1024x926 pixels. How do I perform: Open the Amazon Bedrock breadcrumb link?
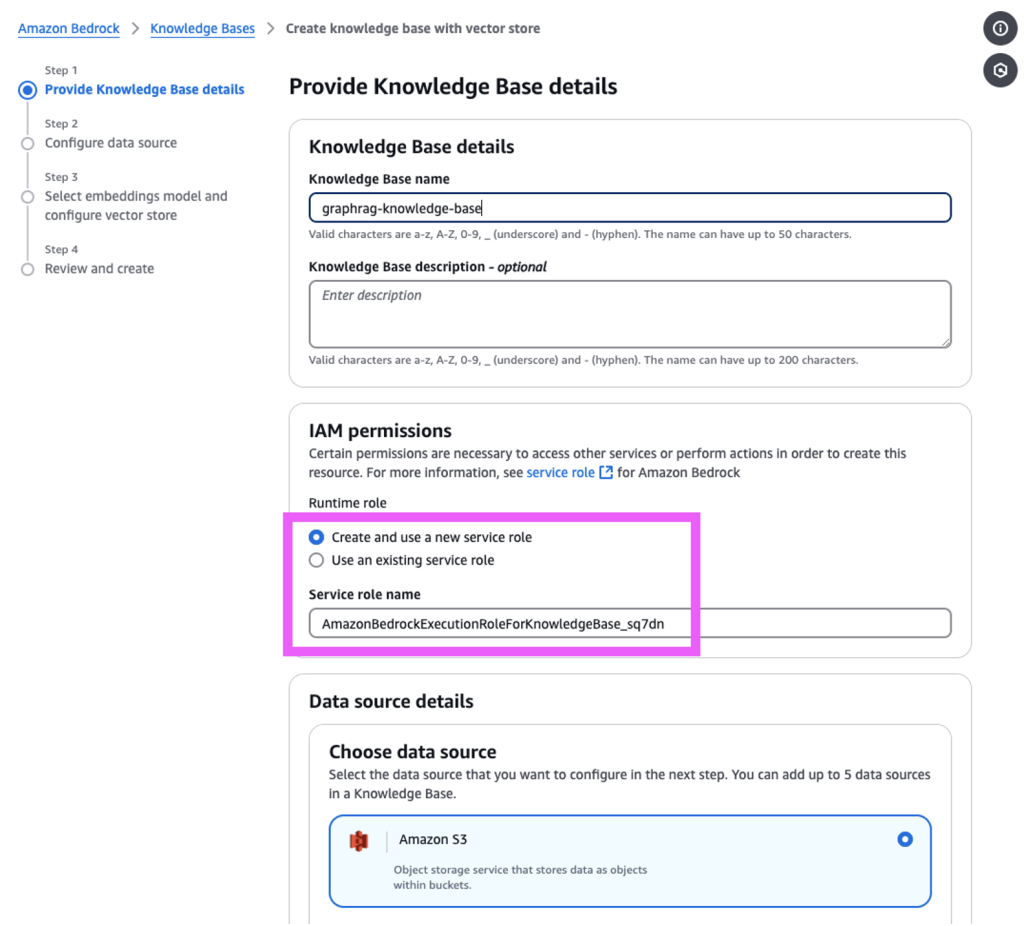coord(69,28)
